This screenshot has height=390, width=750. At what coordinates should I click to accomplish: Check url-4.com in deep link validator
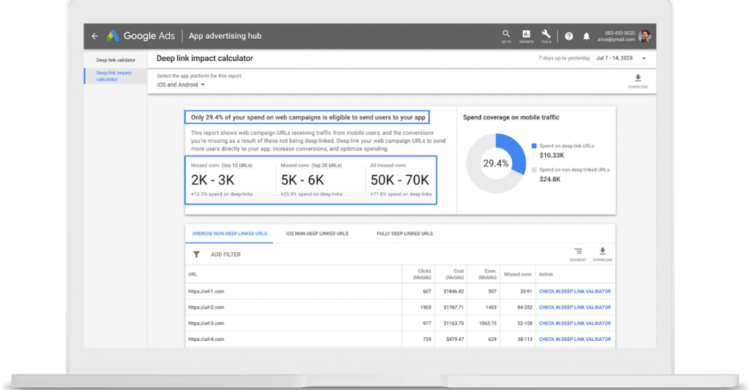[x=574, y=339]
